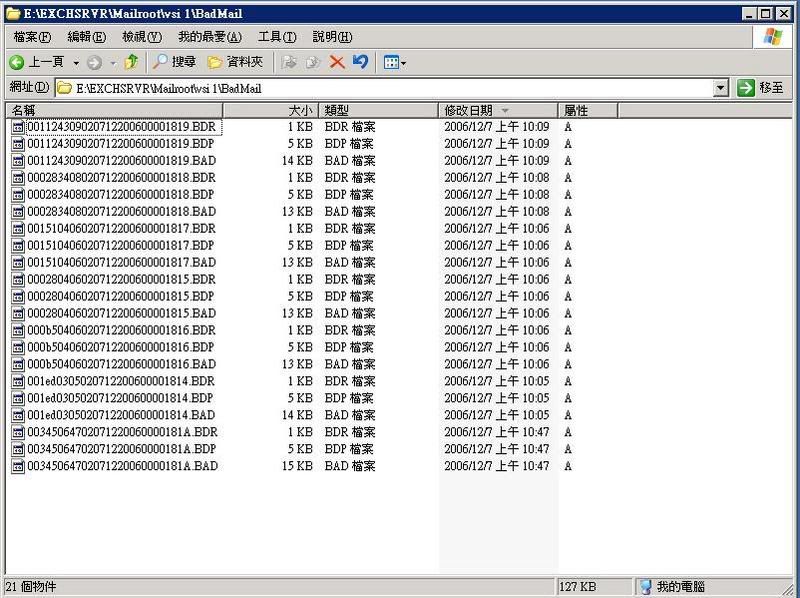
Task: Open the Back history dropdown arrow
Action: tap(76, 62)
